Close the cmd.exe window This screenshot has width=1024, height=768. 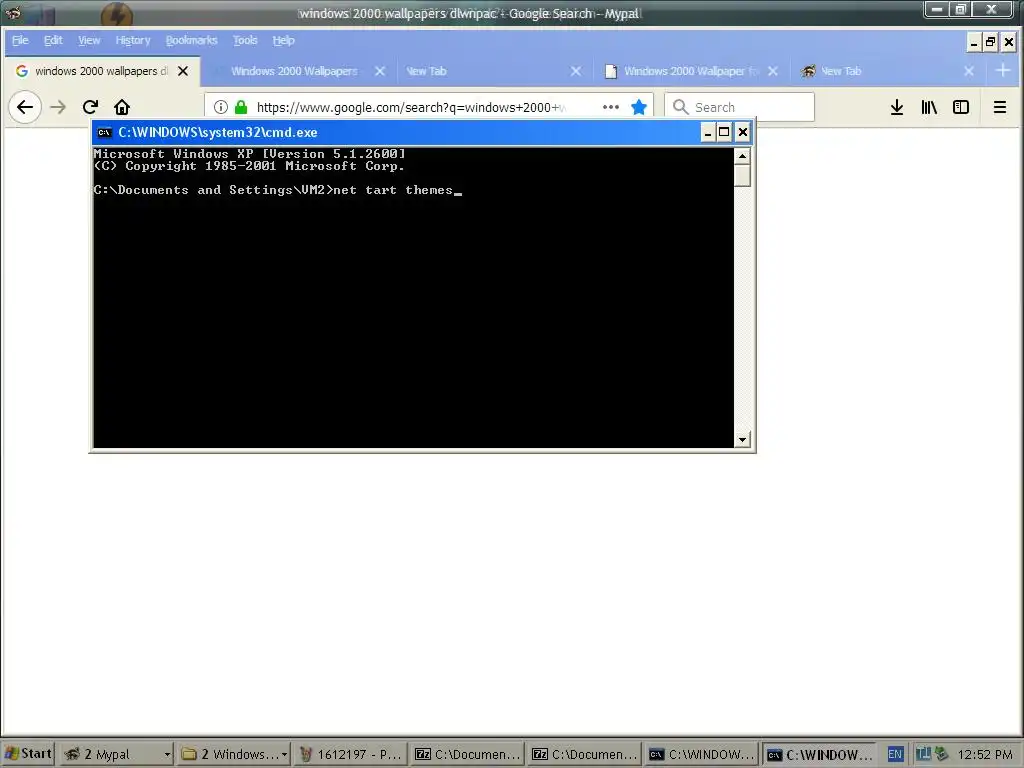coord(743,133)
